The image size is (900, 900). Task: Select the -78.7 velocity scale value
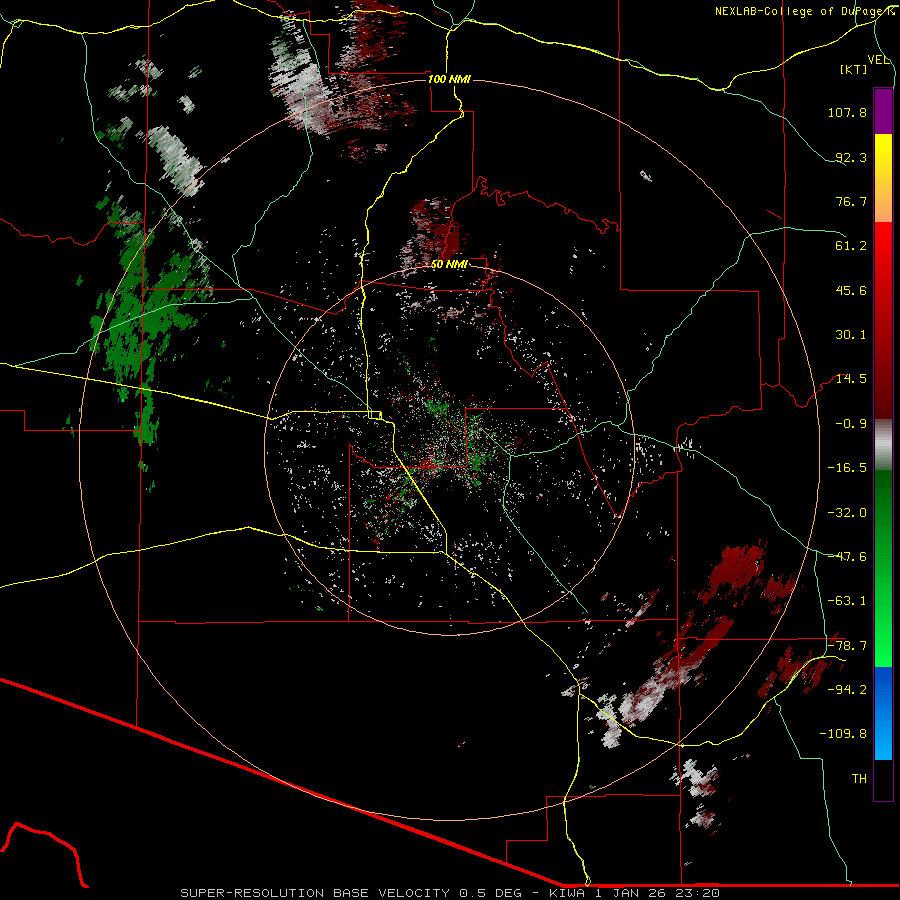coord(847,646)
